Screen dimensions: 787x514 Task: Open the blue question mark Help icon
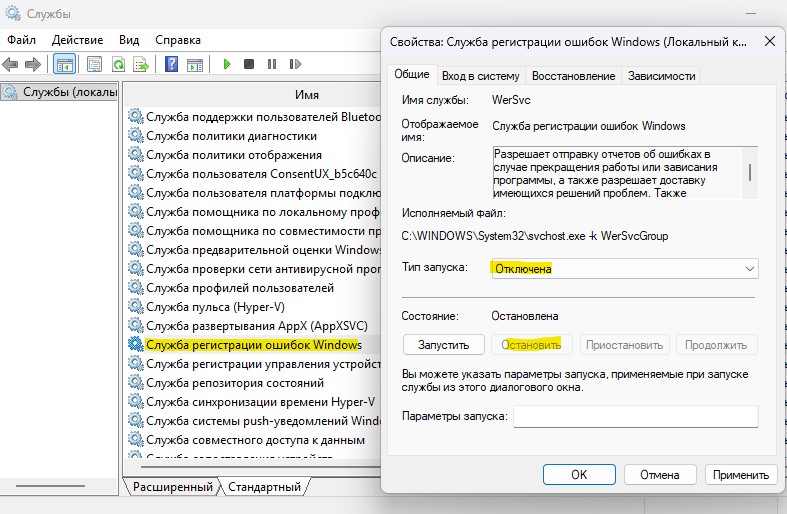pos(171,64)
